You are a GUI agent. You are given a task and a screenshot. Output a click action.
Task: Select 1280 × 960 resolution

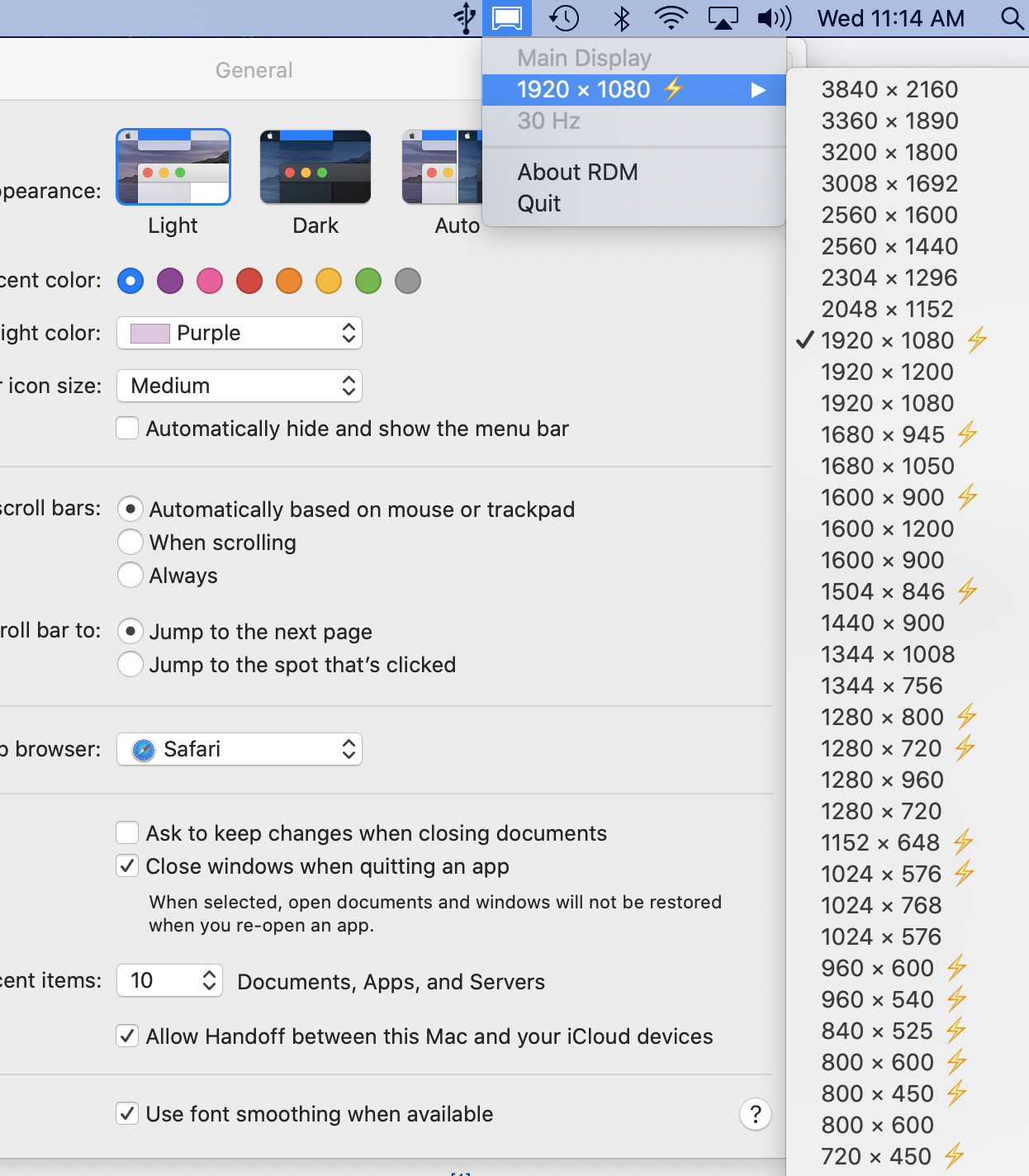pos(908,780)
